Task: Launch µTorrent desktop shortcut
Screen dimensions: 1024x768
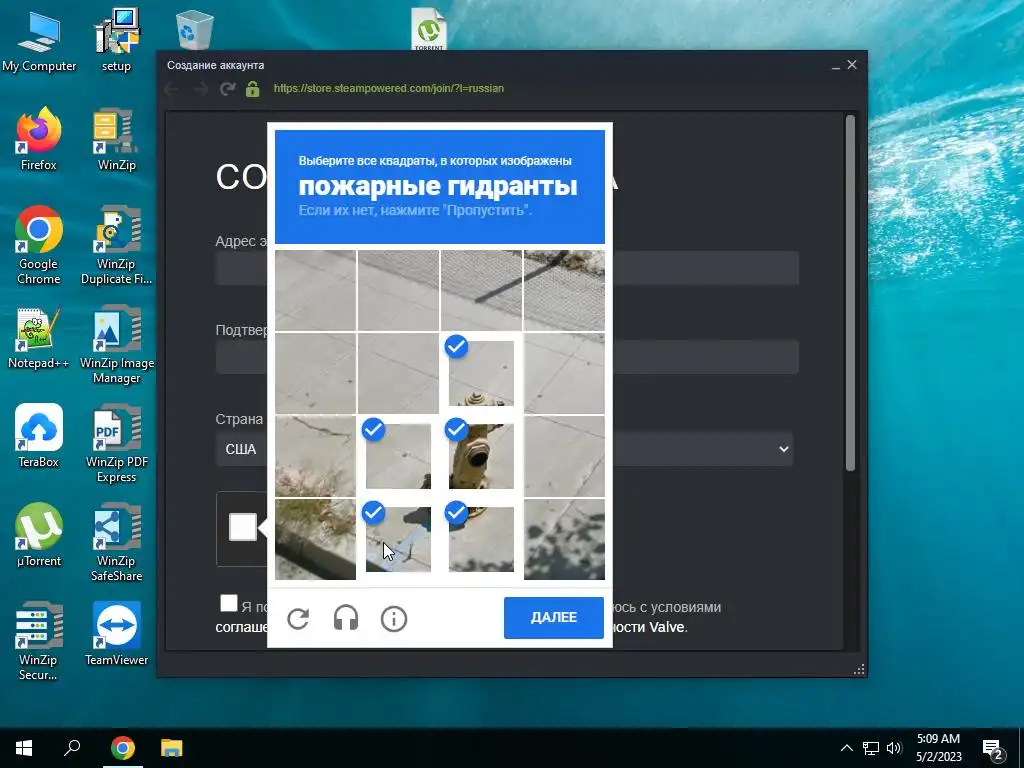Action: coord(39,535)
